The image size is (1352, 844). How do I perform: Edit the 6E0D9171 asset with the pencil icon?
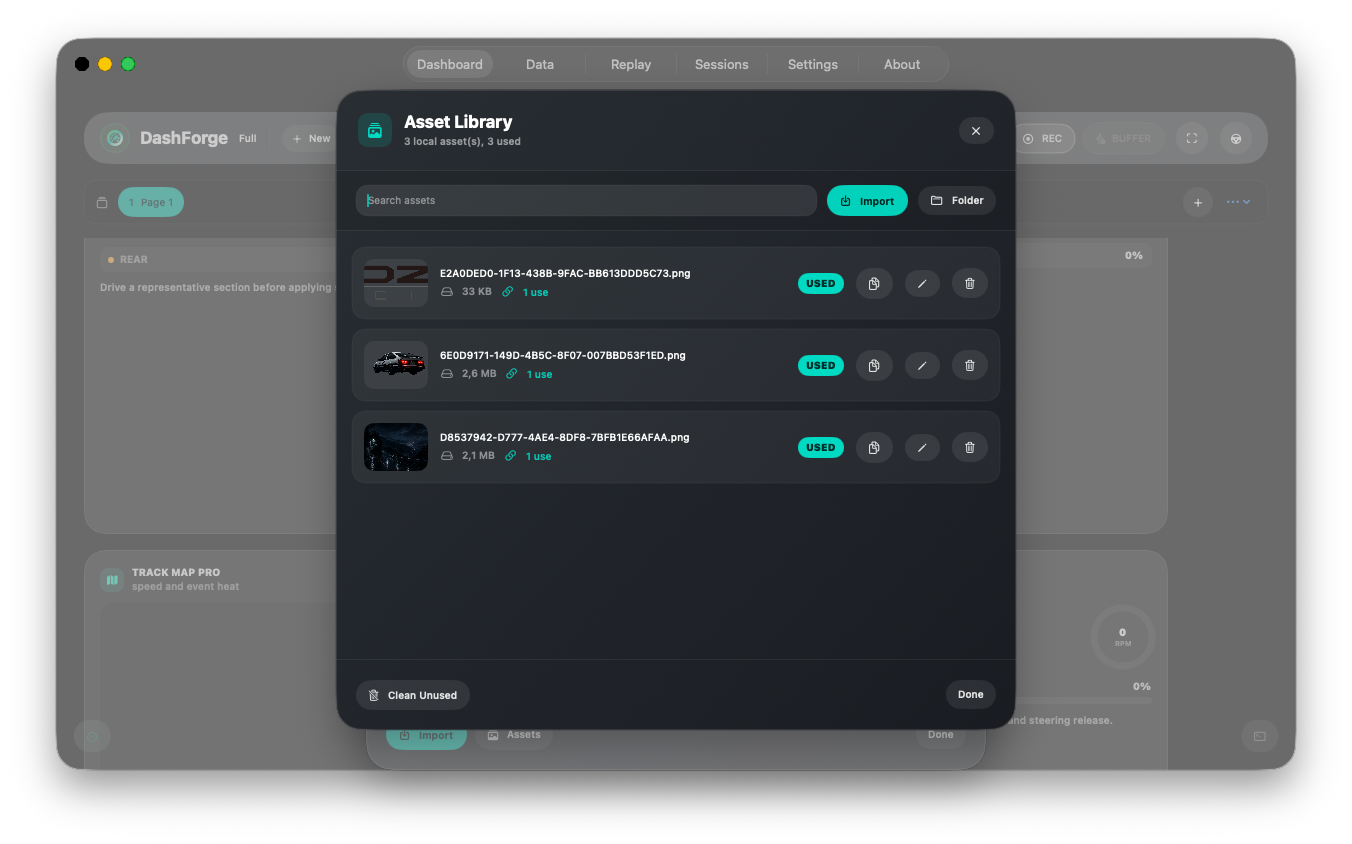coord(922,366)
